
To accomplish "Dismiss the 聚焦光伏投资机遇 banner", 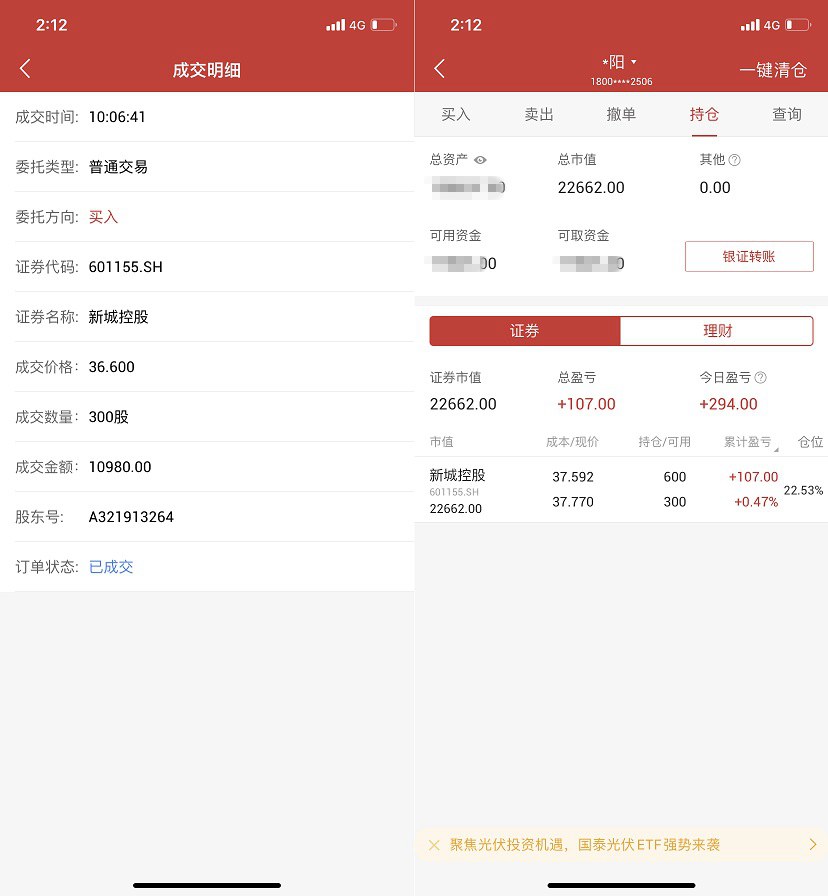I will tap(434, 845).
